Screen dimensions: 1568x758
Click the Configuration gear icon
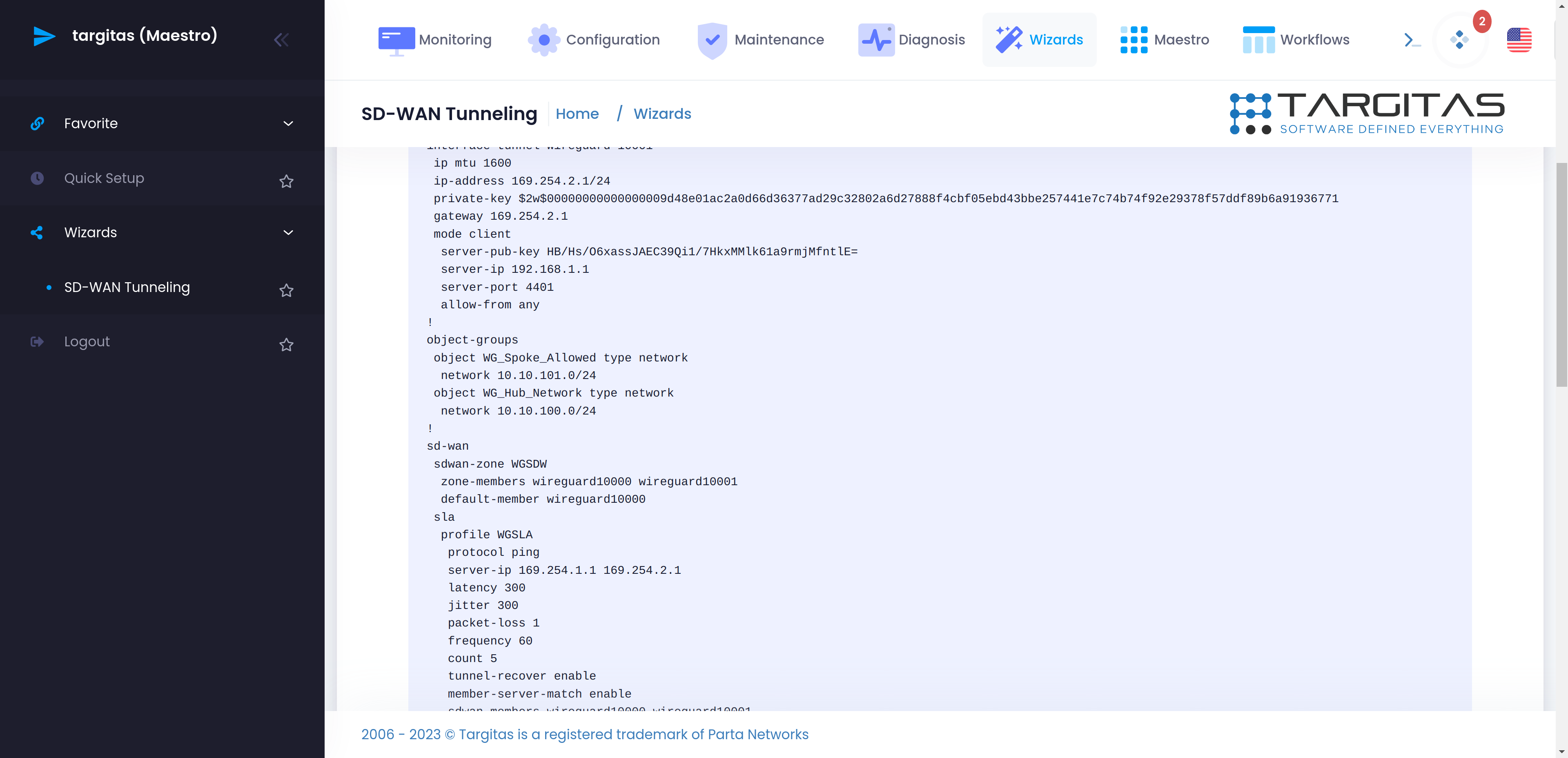pos(544,40)
